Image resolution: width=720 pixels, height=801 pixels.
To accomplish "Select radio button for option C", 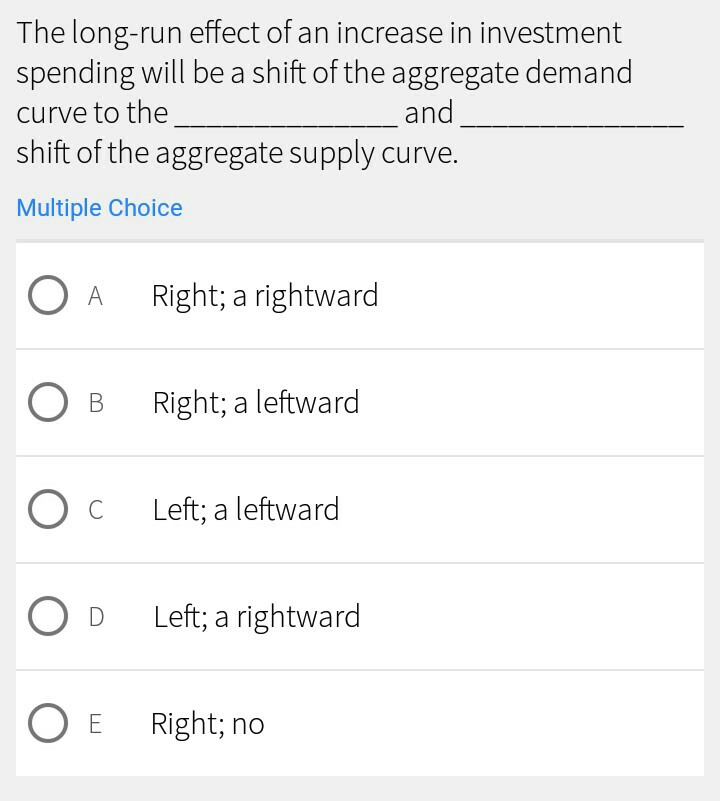I will point(47,509).
